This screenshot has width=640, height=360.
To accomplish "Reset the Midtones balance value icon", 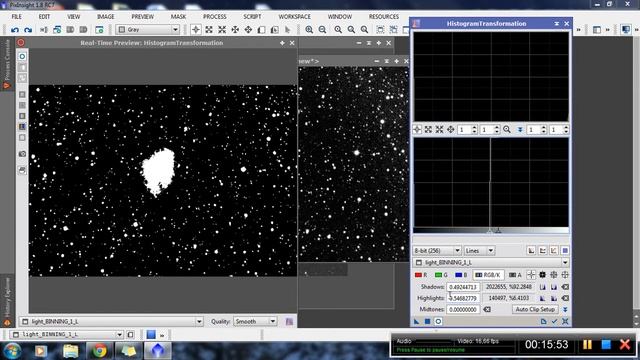I will pos(487,309).
